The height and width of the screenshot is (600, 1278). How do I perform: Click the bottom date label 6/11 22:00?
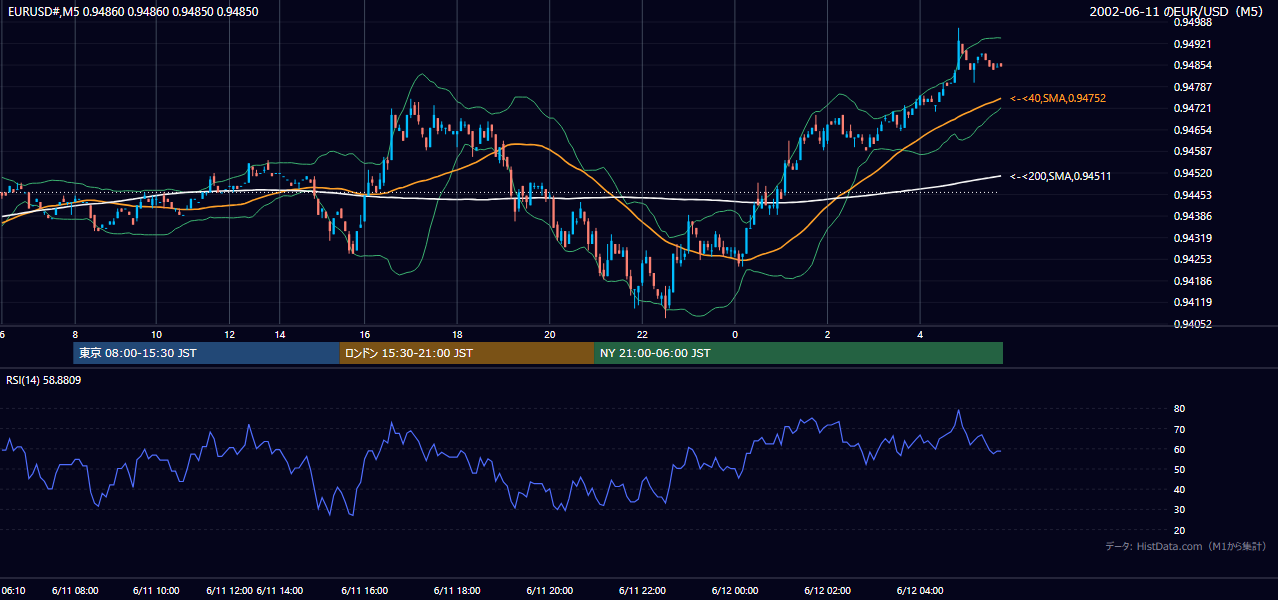coord(642,591)
